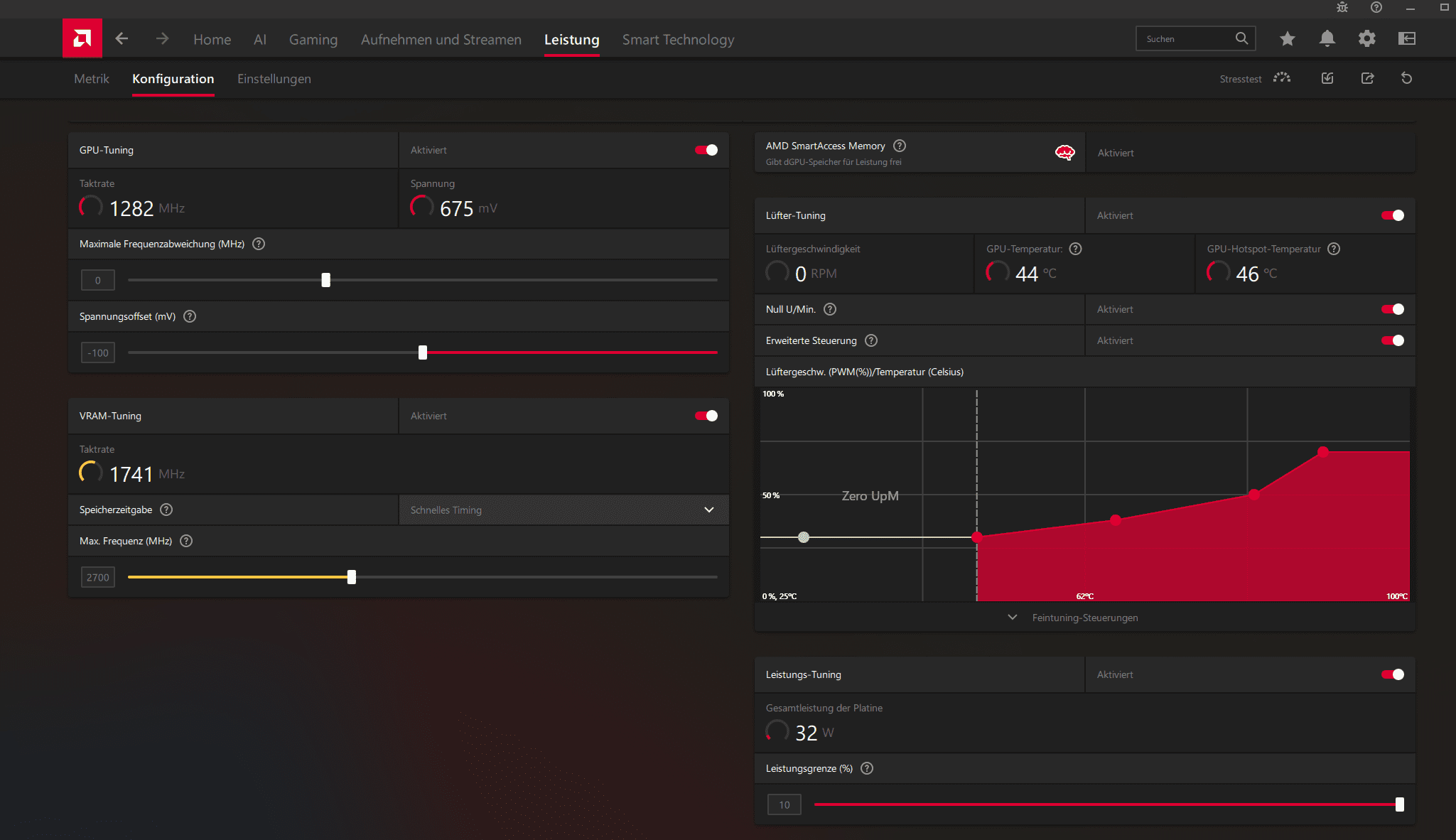Viewport: 1456px width, 840px height.
Task: Click the reset tuning profile icon
Action: tap(1406, 78)
